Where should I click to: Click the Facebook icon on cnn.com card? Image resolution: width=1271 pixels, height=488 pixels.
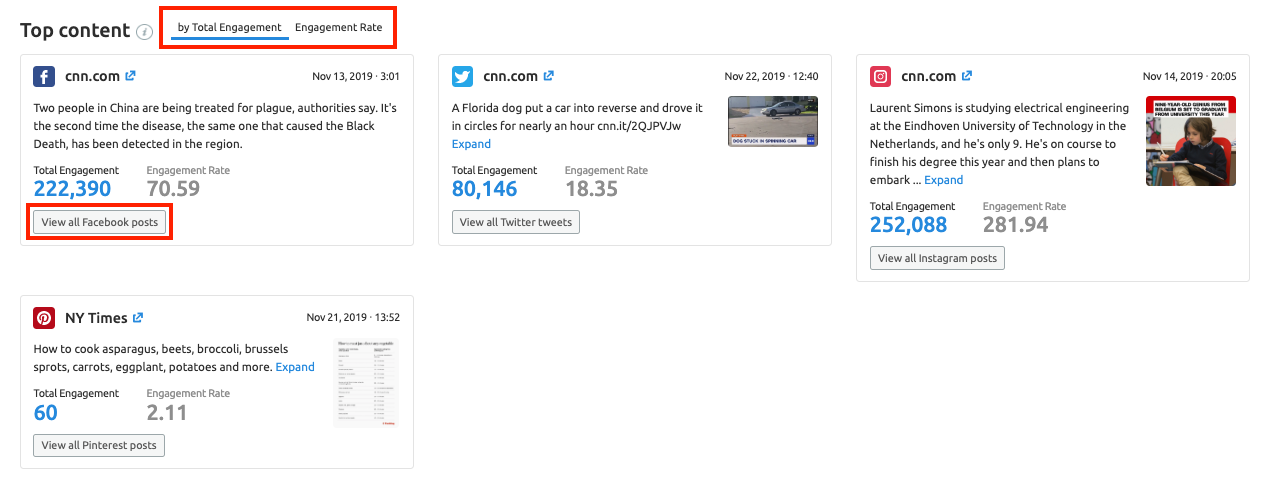click(44, 77)
